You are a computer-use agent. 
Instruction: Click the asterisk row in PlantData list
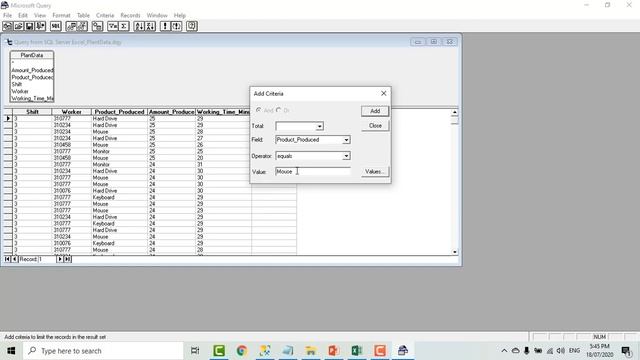(32, 62)
